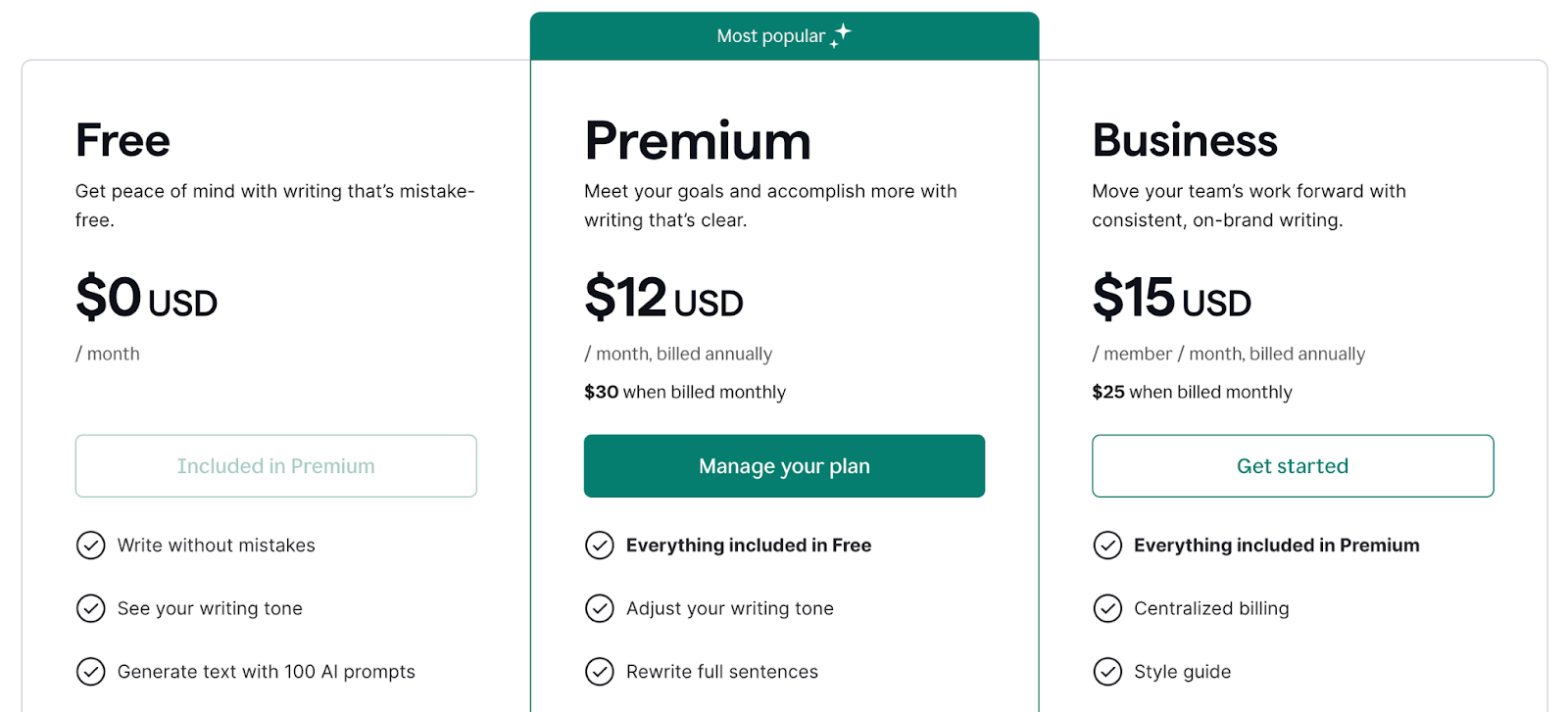The width and height of the screenshot is (1568, 712).
Task: Click the $12 USD Premium price
Action: [x=663, y=298]
